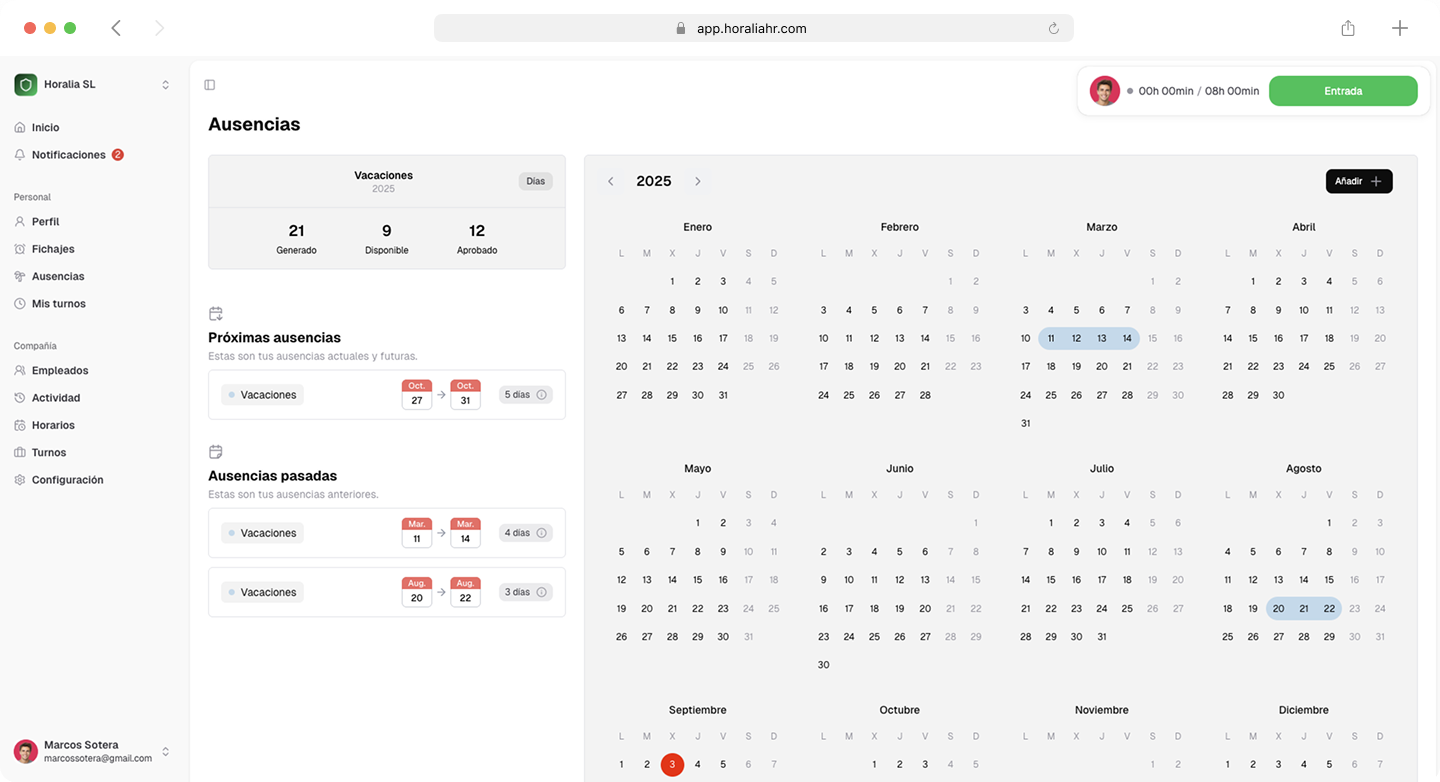The height and width of the screenshot is (782, 1440).
Task: Expand the Marcos Sotera account menu
Action: coord(165,751)
